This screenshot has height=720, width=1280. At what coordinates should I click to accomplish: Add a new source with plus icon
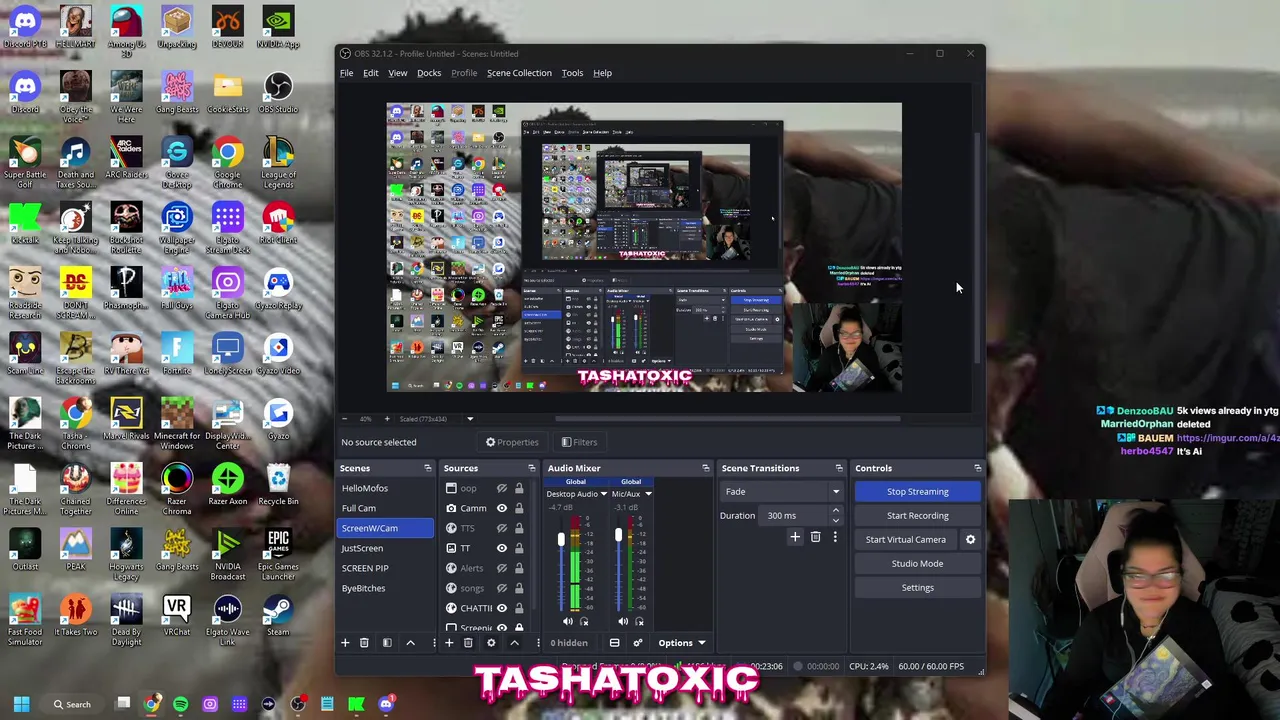tap(449, 643)
